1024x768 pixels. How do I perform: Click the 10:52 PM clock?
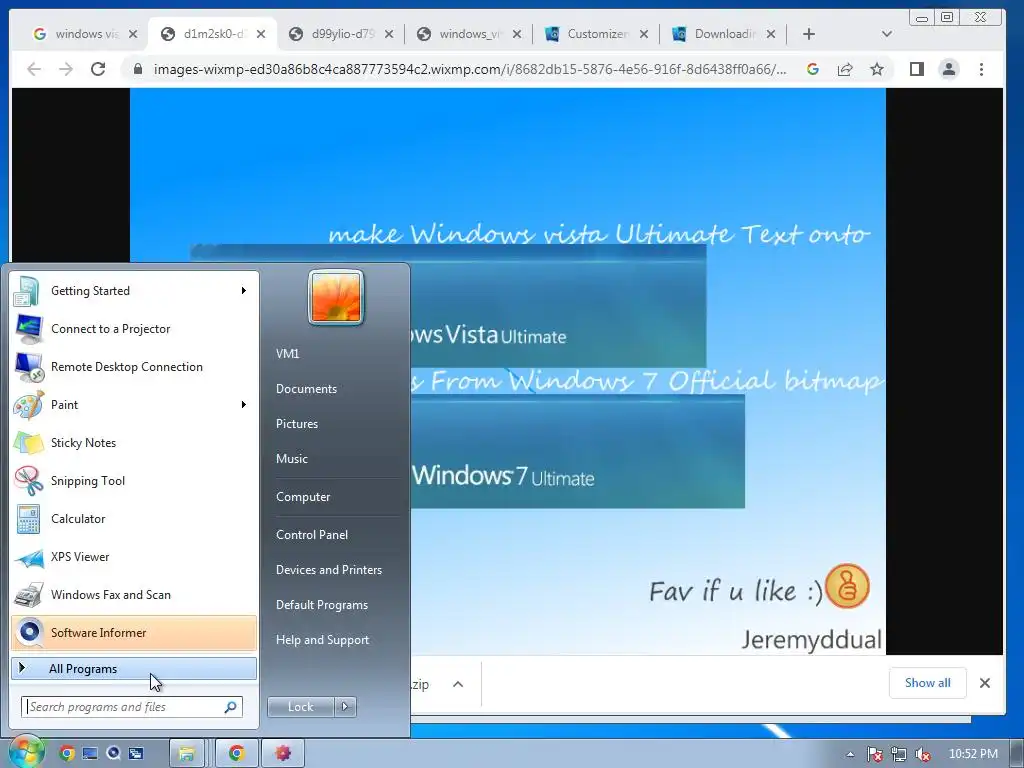click(973, 754)
